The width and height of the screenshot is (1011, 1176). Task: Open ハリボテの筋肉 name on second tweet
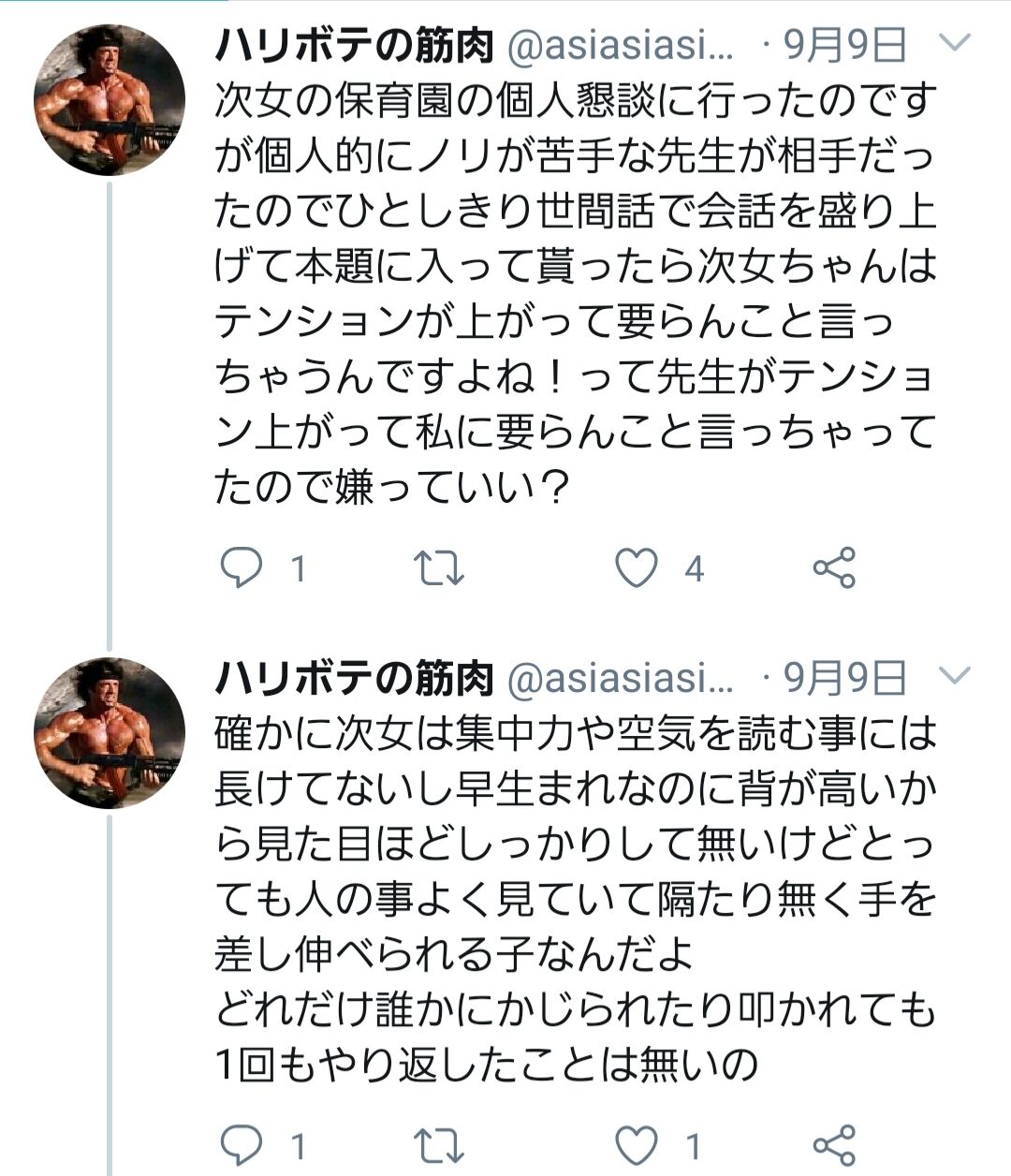[355, 678]
